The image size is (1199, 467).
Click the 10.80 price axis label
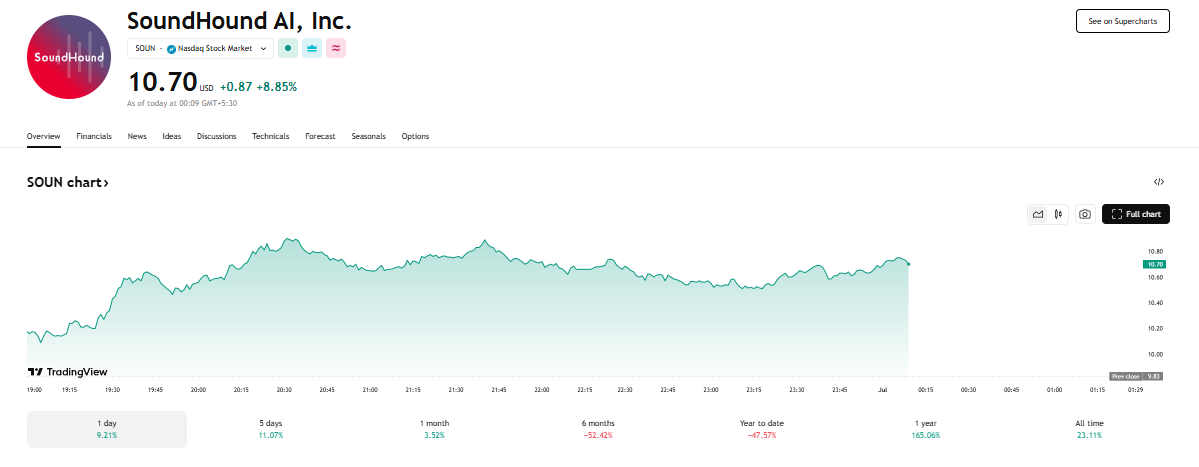1155,251
